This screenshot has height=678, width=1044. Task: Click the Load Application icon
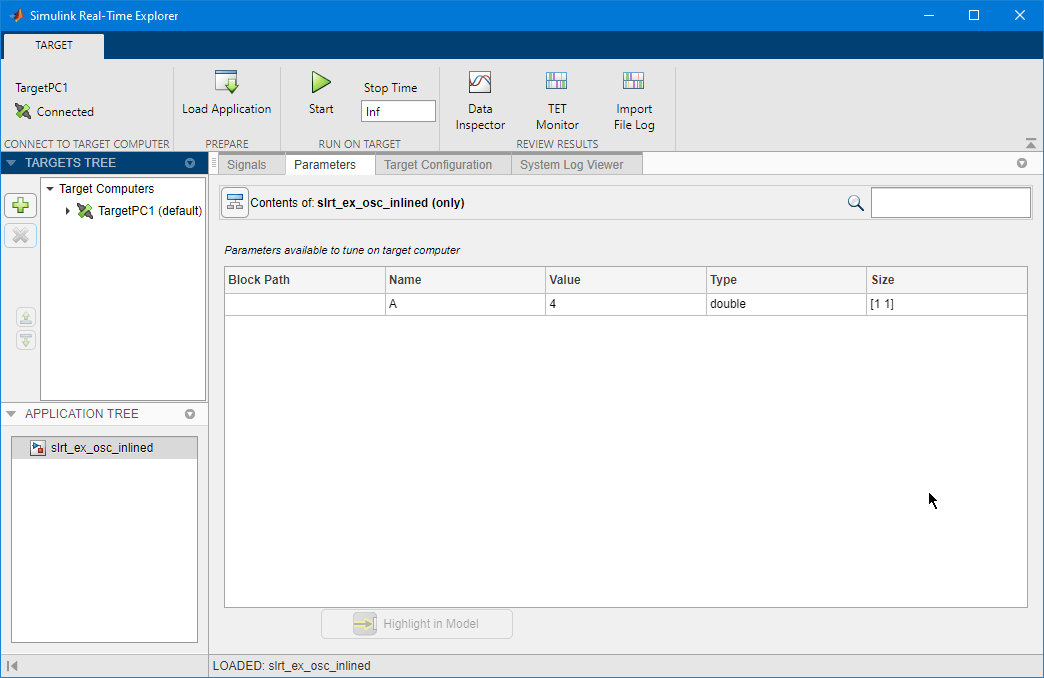point(226,82)
